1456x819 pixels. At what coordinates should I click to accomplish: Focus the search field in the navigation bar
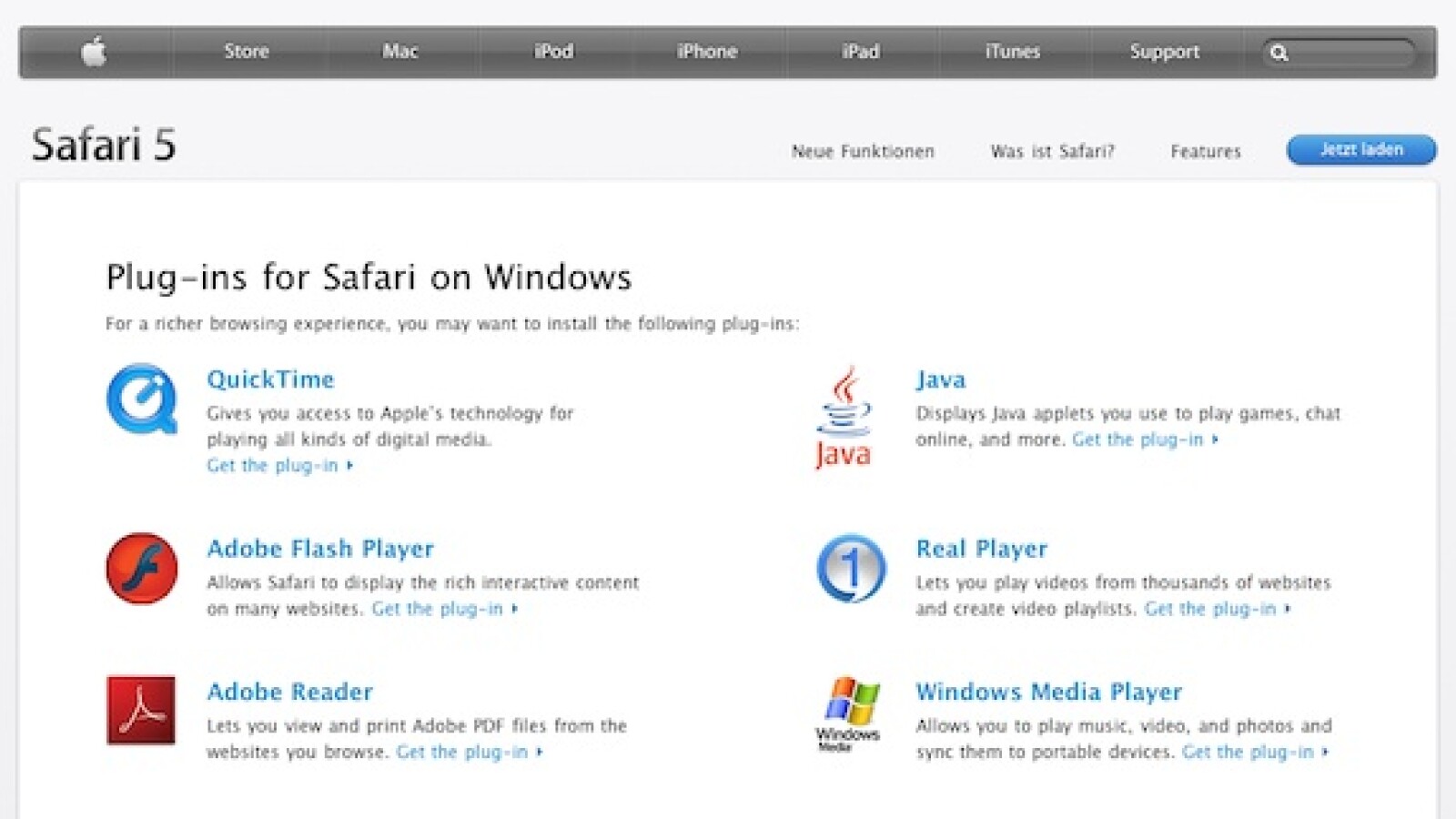click(1338, 53)
